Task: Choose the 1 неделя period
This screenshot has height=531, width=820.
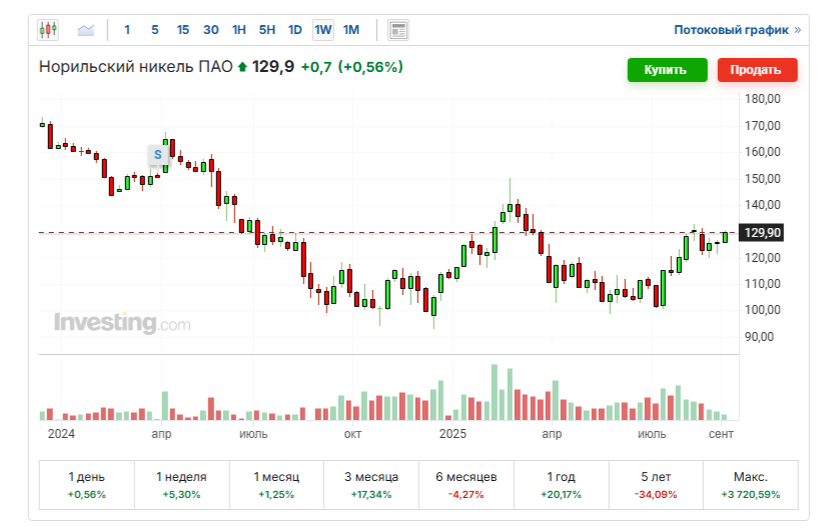Action: click(x=181, y=485)
